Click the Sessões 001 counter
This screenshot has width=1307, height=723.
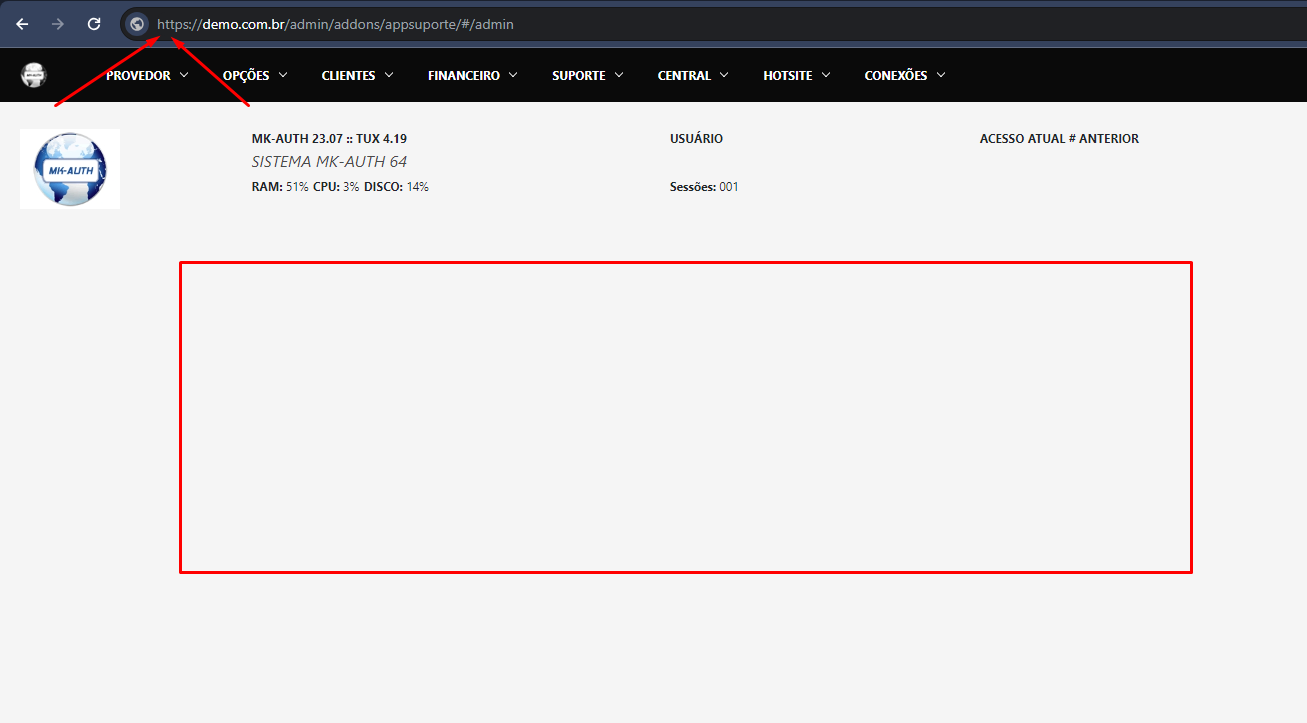pos(704,187)
